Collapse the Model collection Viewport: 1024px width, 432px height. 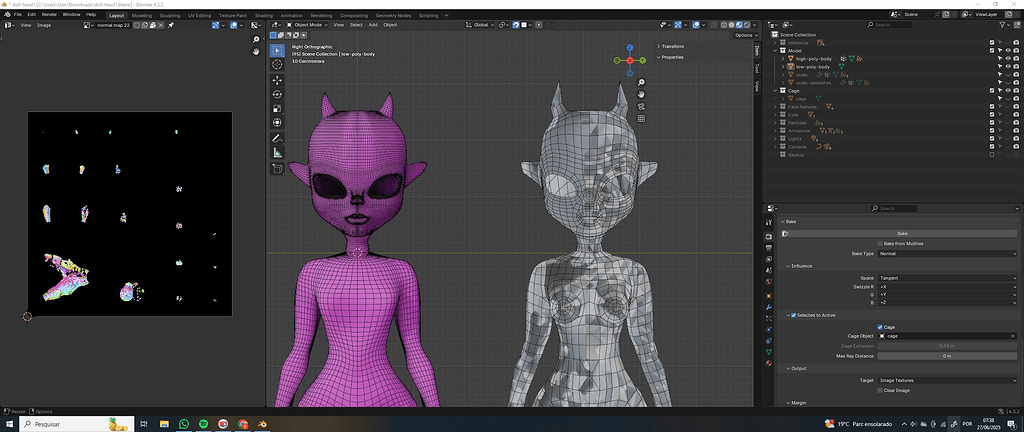point(775,50)
